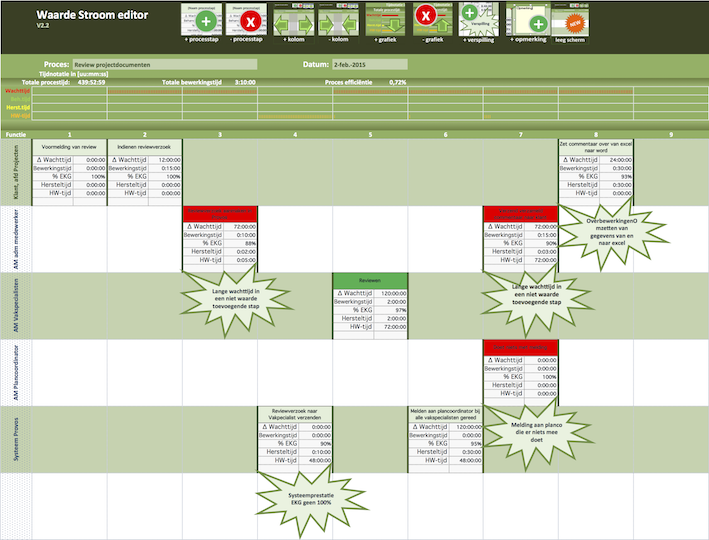Click the red 'Wachttijd' timeline legend label
The width and height of the screenshot is (709, 540).
(17, 91)
